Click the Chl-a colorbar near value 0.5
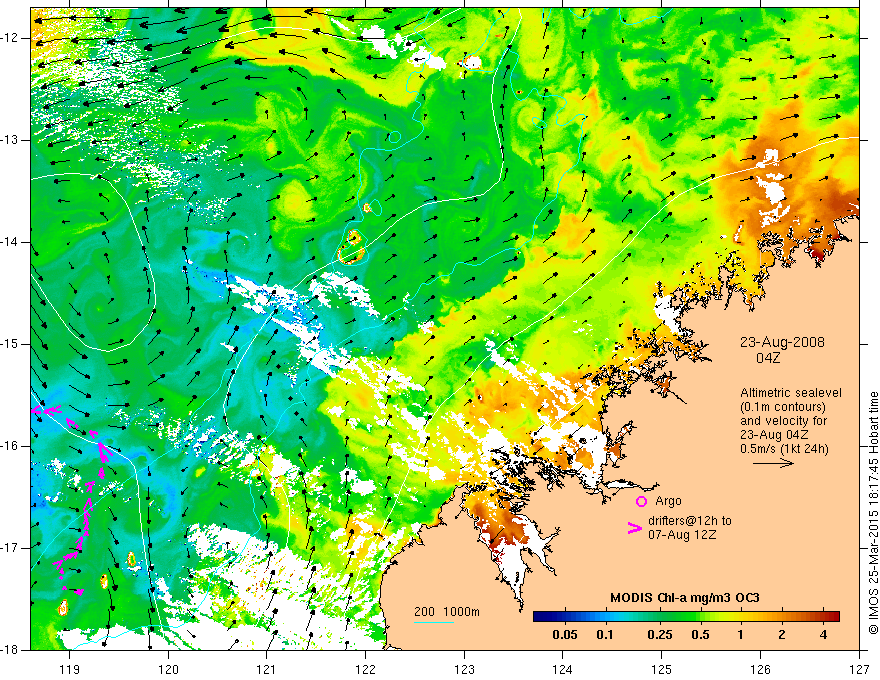Screen dimensions: 880x680 (700, 616)
